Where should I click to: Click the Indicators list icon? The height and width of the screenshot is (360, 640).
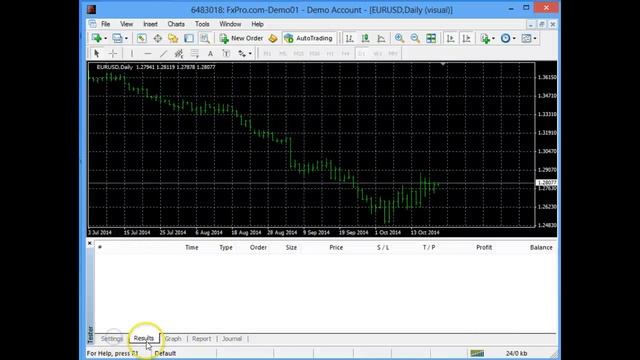pyautogui.click(x=485, y=38)
